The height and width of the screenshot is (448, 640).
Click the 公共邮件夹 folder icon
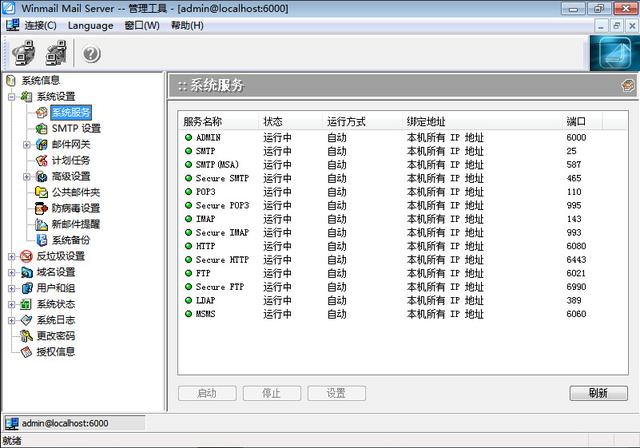pyautogui.click(x=41, y=192)
